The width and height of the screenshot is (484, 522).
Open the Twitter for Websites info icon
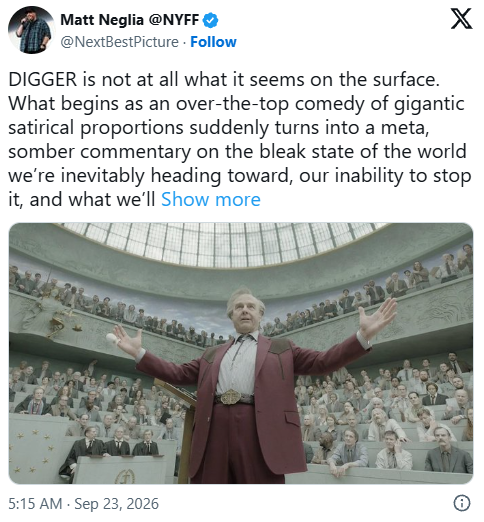click(x=462, y=503)
